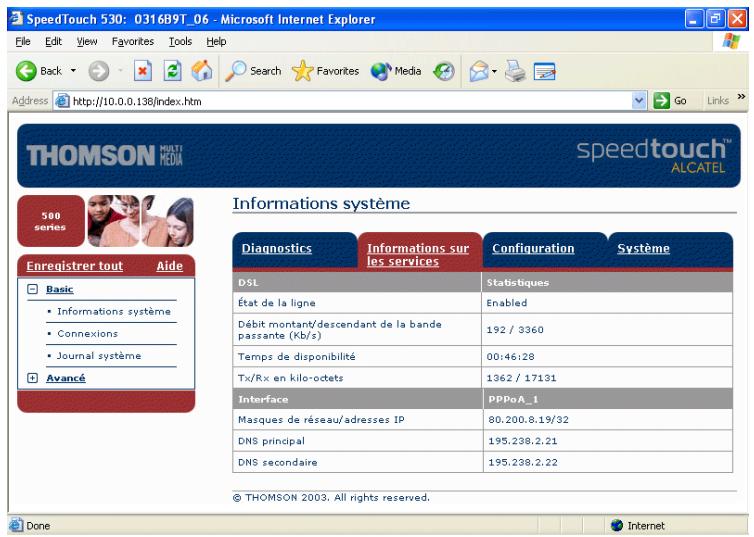The image size is (754, 537).
Task: Open the View menu
Action: pos(87,41)
